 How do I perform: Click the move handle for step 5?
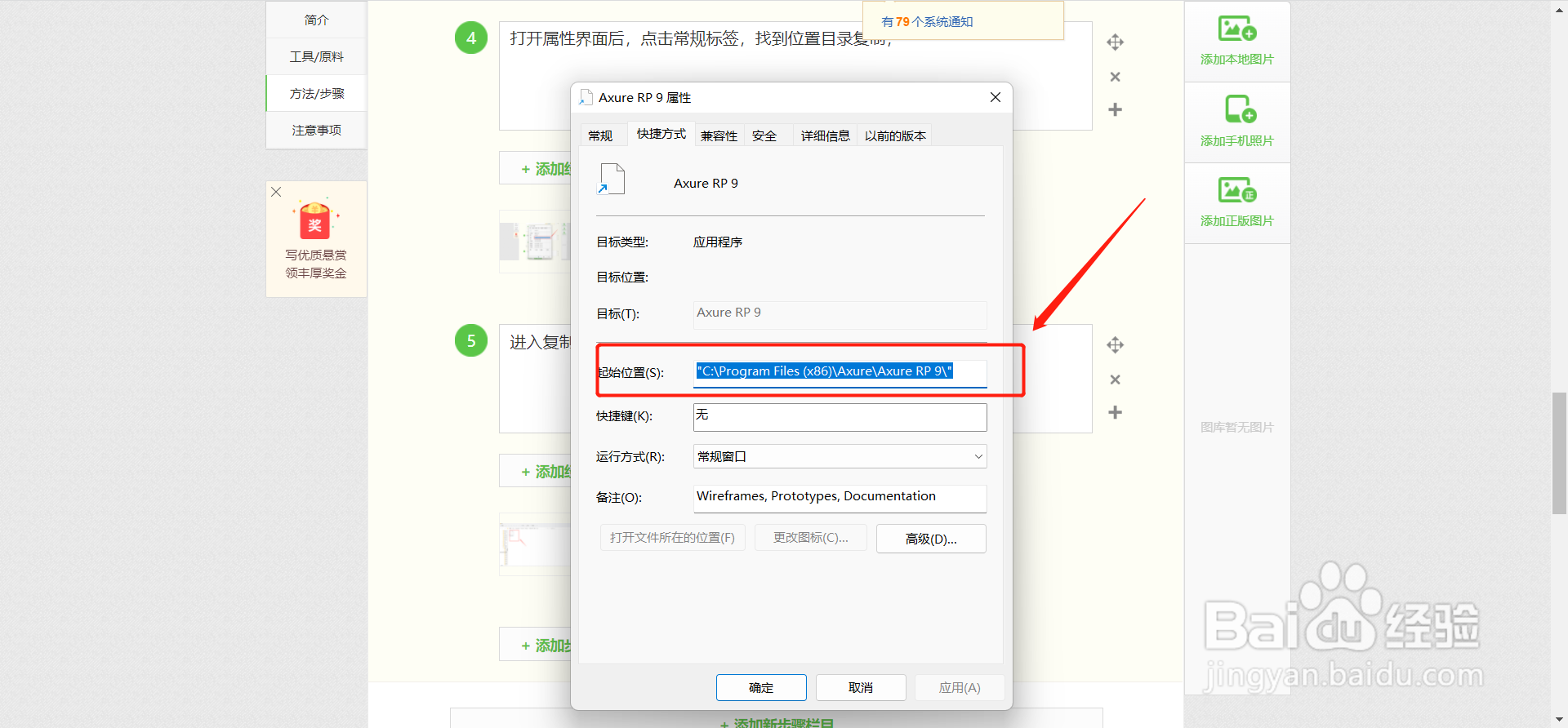click(1115, 344)
